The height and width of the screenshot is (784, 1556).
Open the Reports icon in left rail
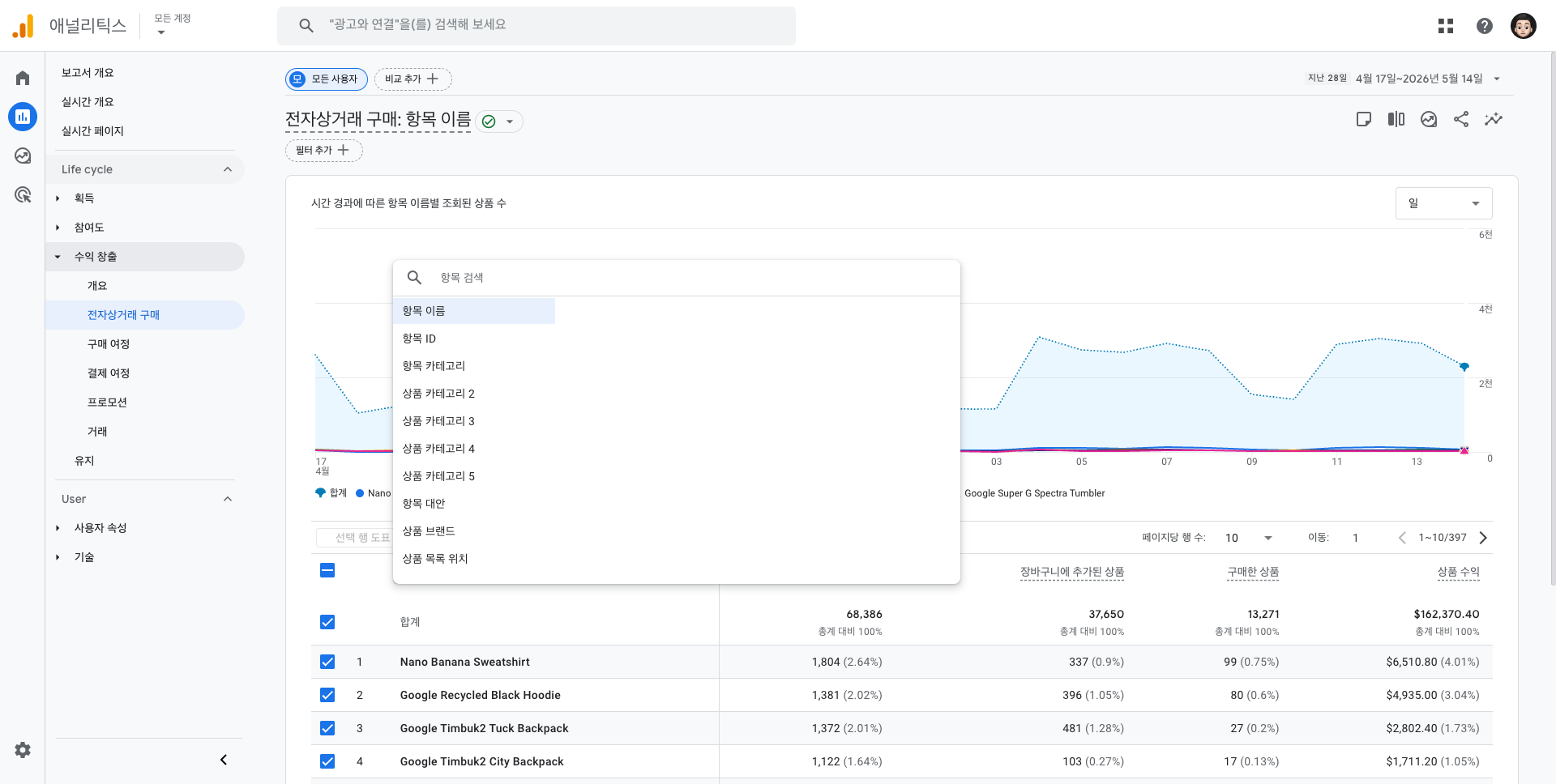pos(23,117)
